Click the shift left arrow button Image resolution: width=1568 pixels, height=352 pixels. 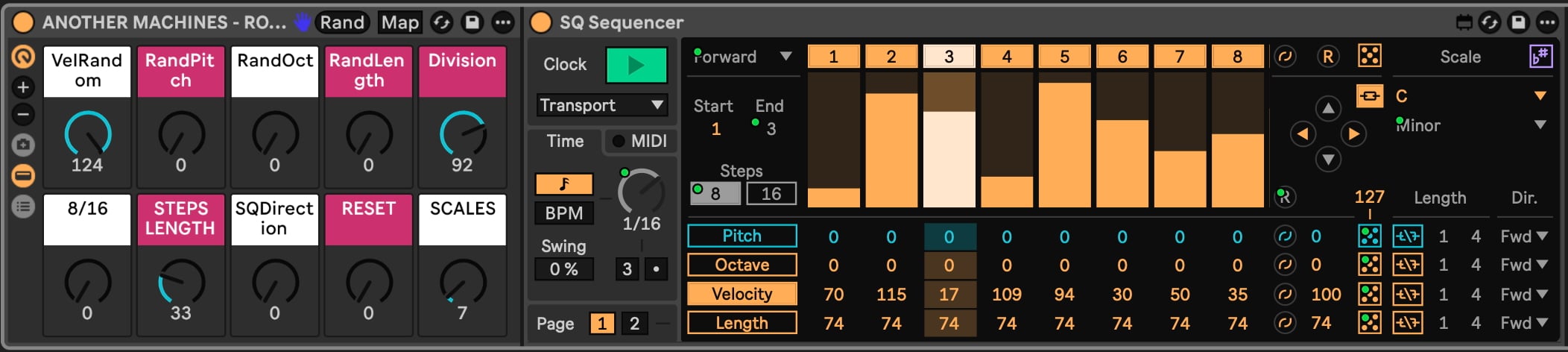click(1303, 134)
